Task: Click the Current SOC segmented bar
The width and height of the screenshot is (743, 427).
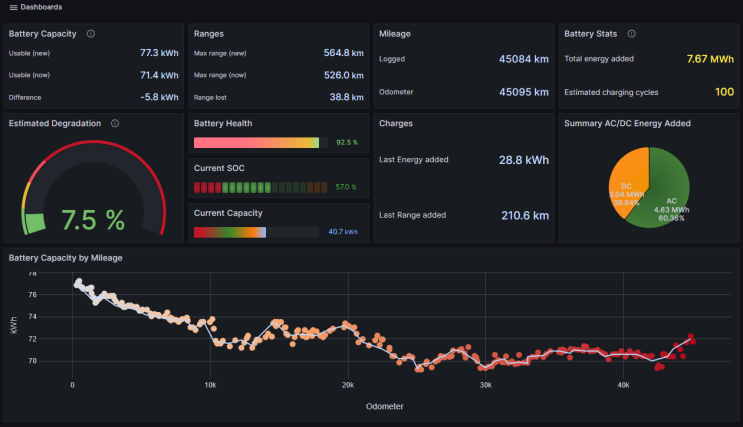Action: coord(261,187)
